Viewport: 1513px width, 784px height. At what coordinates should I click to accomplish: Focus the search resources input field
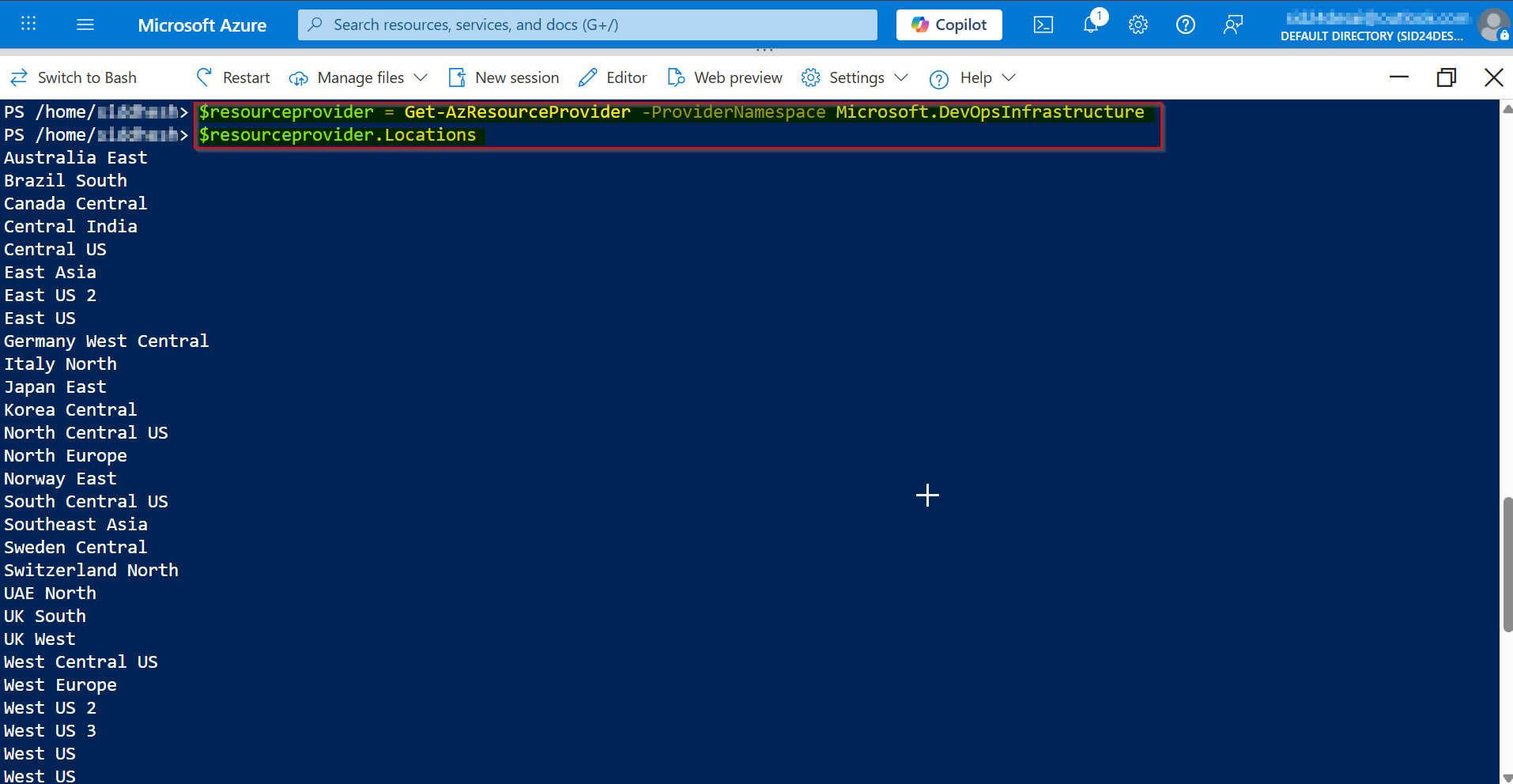[587, 24]
